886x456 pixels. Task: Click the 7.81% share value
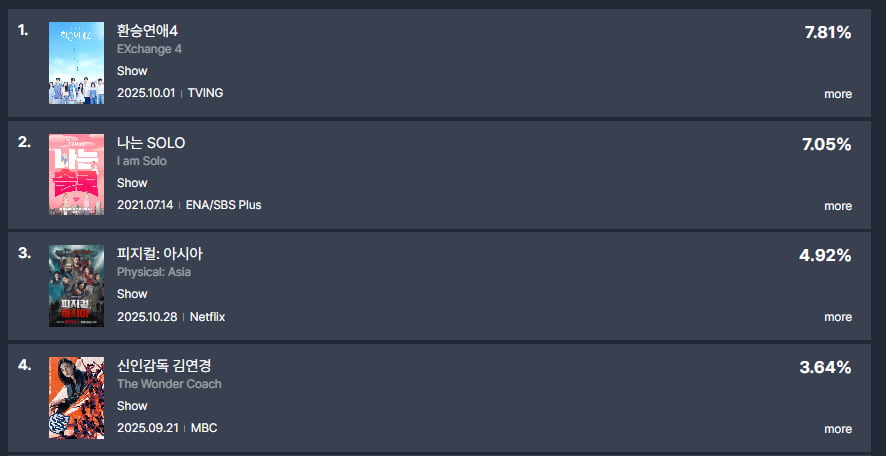coord(828,33)
